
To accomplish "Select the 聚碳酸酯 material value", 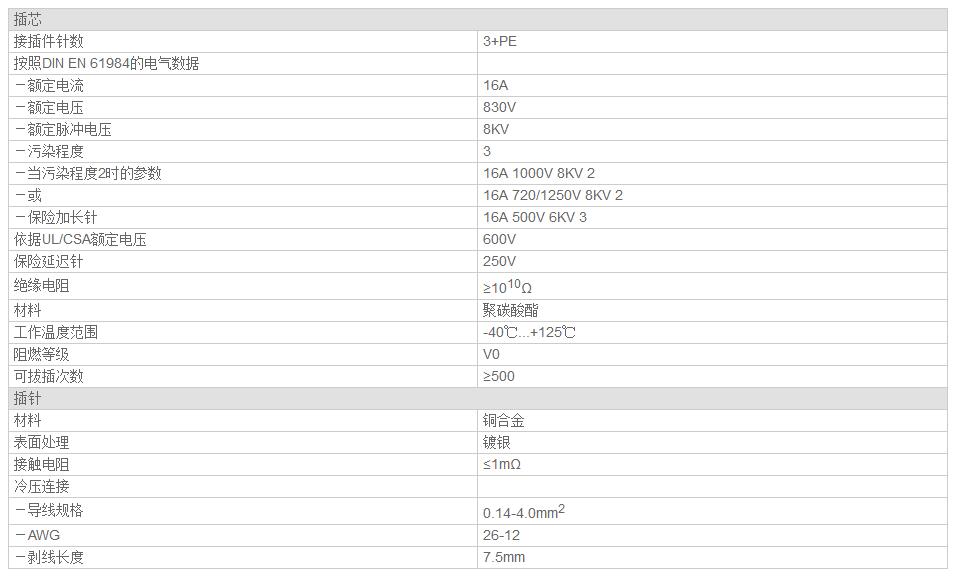I will (511, 310).
